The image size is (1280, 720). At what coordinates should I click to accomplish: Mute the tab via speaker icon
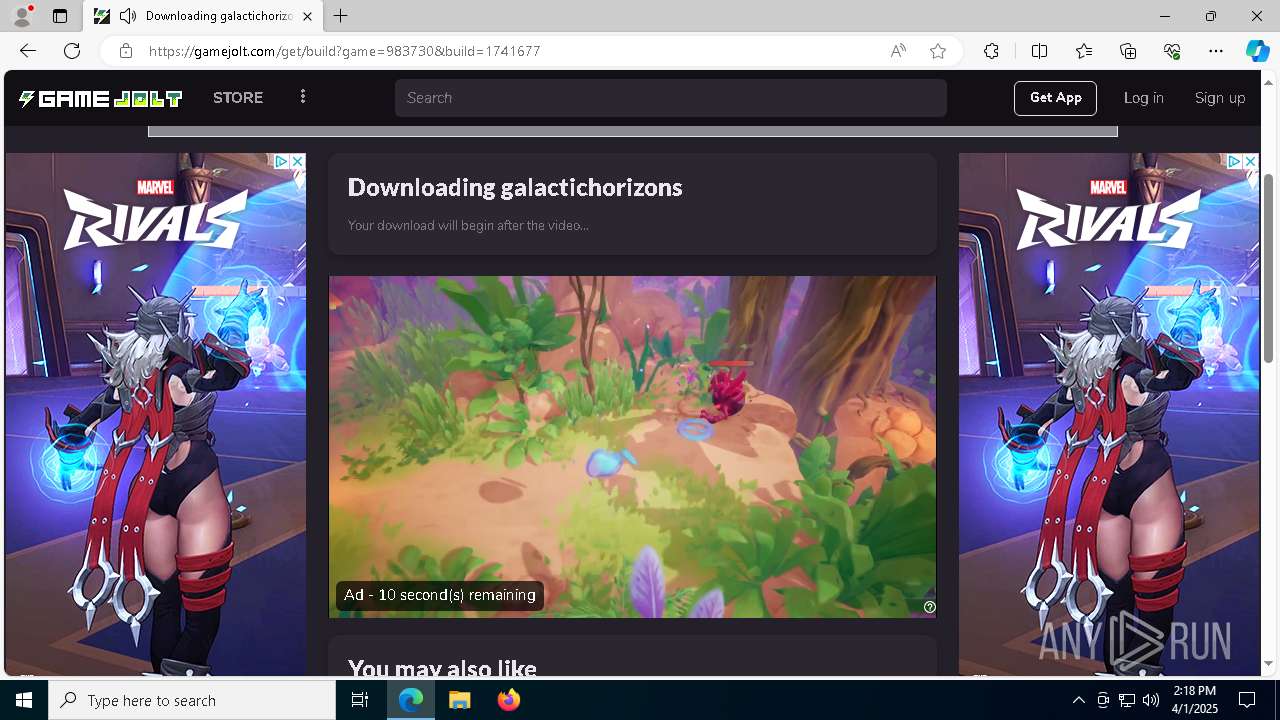127,16
